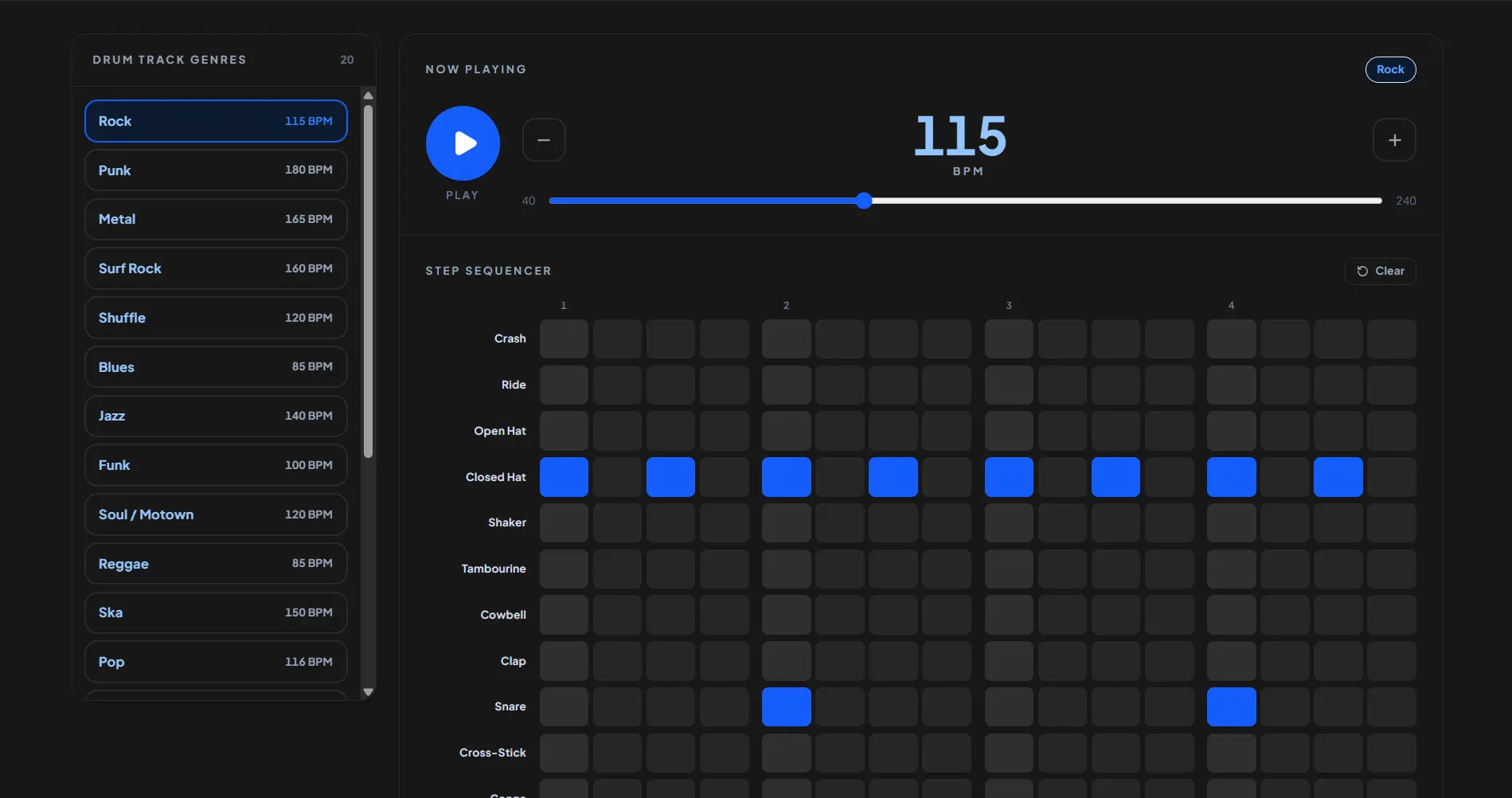Viewport: 1512px width, 798px height.
Task: Click the genre list scroll down arrow
Action: coord(368,692)
